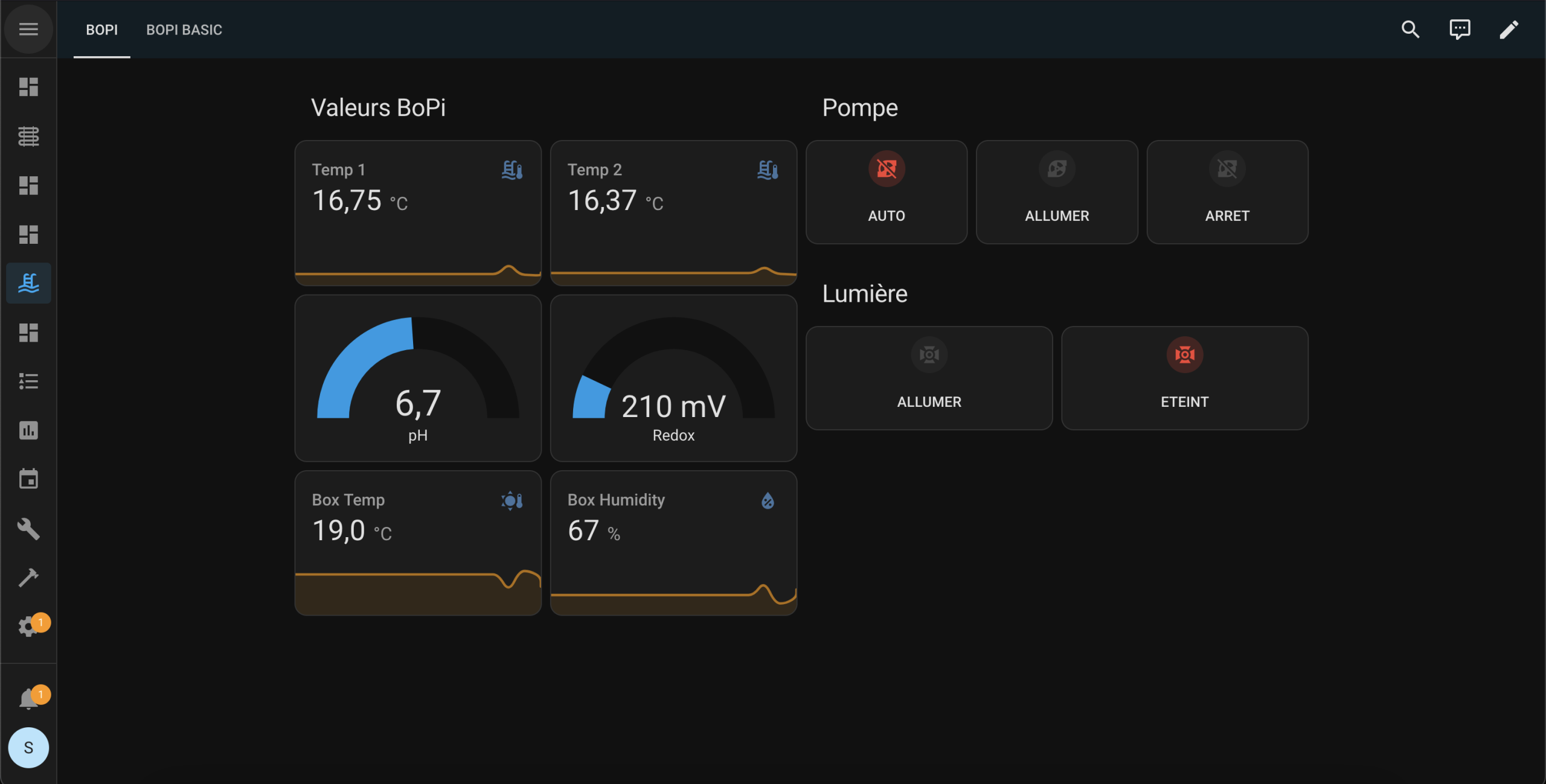Click the edit dashboard pencil icon
Screen dimensions: 1546x784
(1509, 29)
